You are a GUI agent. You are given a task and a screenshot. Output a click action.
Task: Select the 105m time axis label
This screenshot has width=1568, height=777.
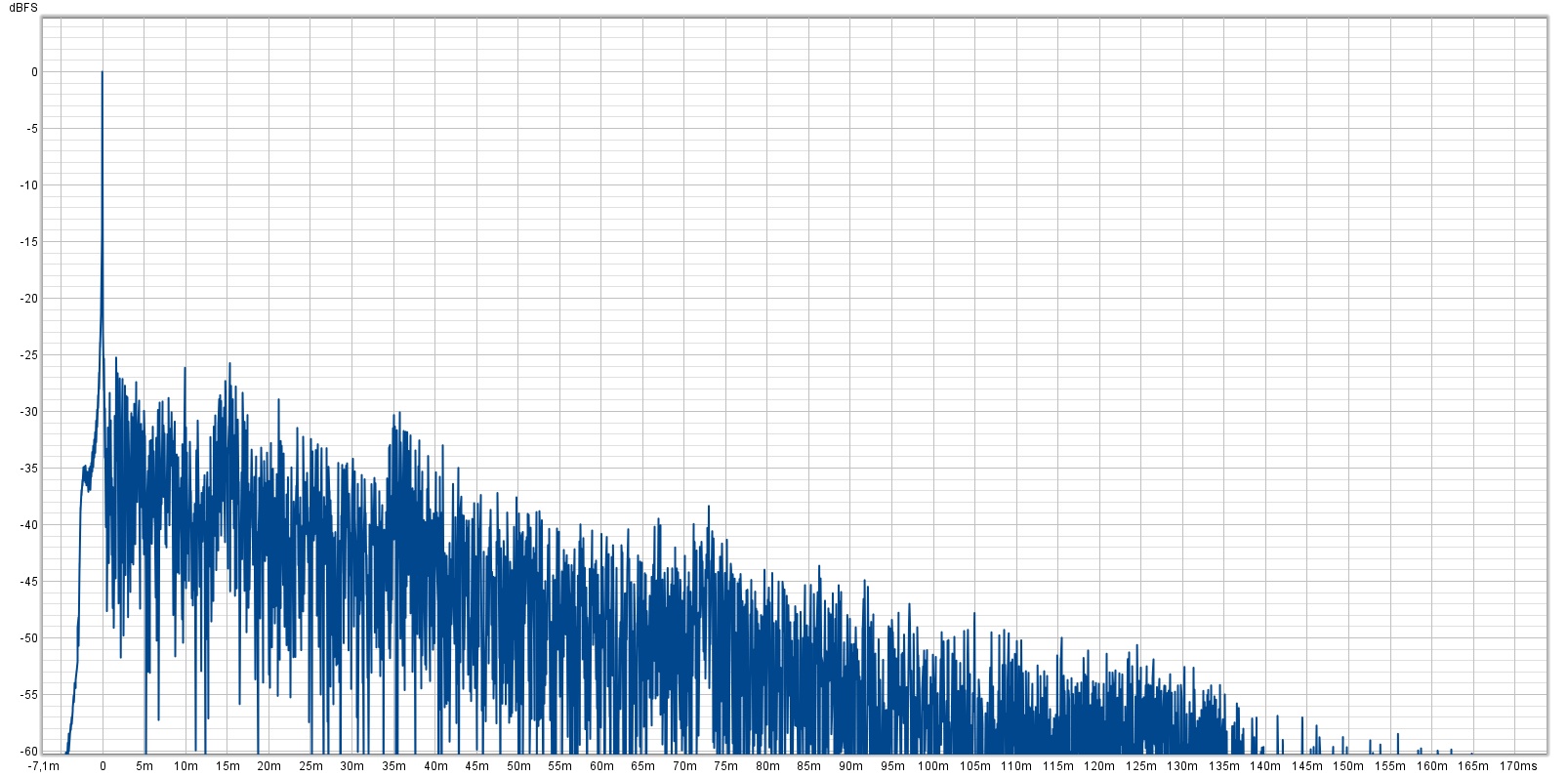pos(975,766)
